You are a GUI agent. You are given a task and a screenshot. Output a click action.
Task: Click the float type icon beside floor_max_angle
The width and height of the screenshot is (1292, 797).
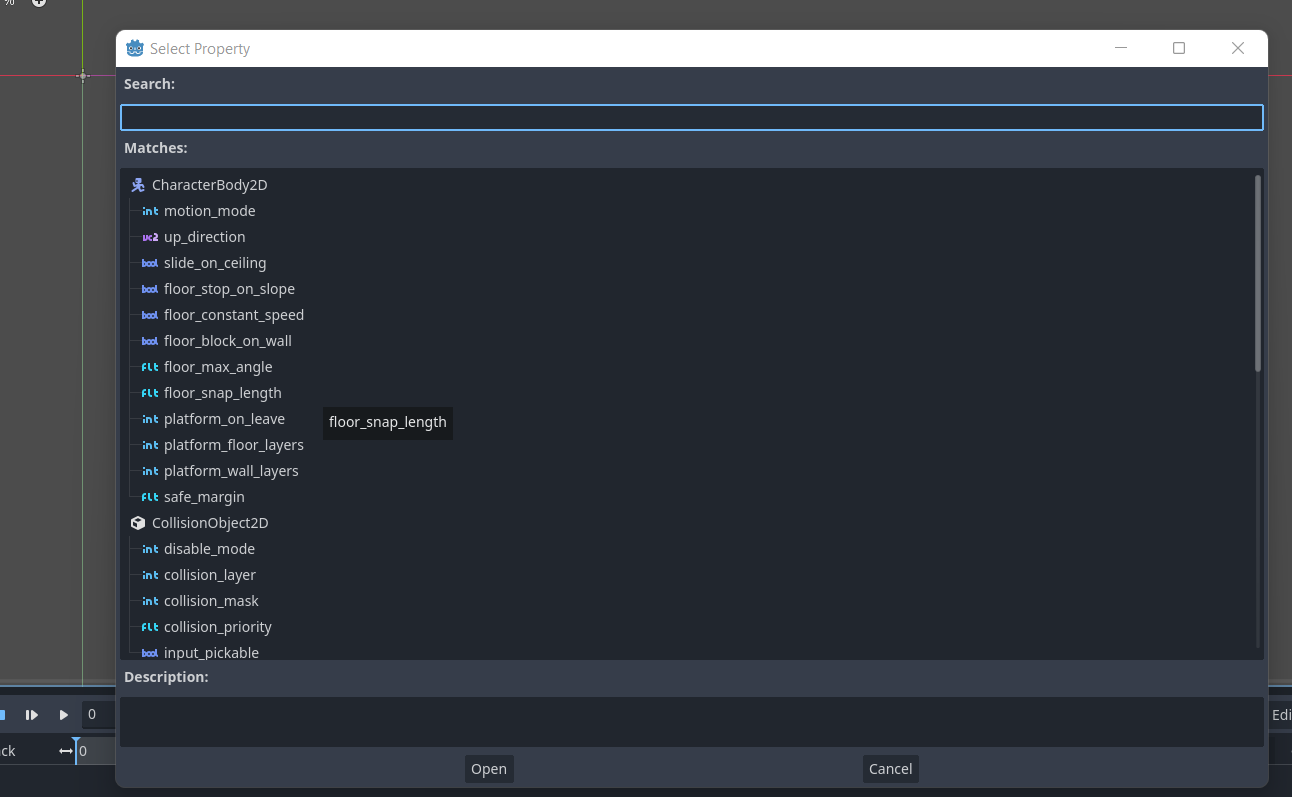[149, 366]
